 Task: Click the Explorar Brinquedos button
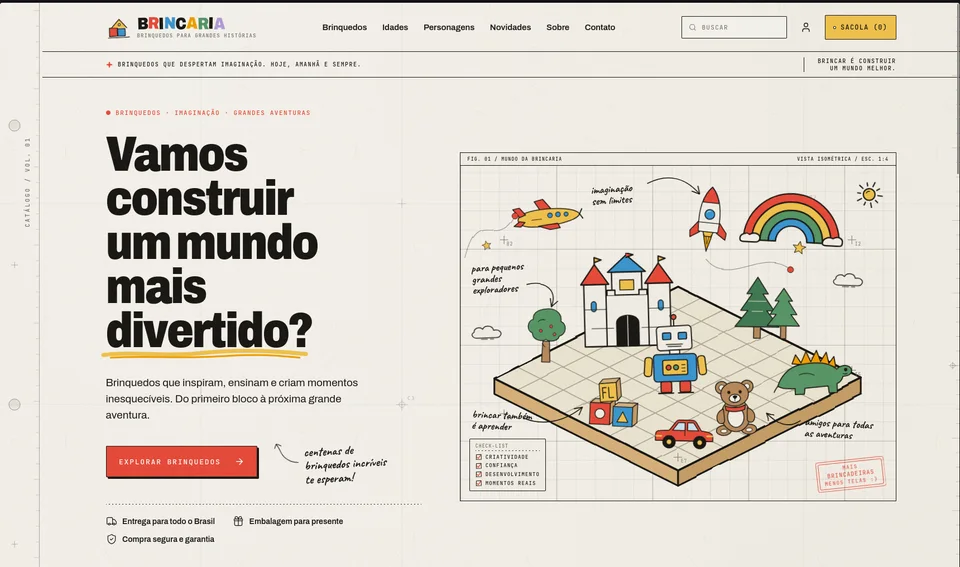tap(182, 462)
